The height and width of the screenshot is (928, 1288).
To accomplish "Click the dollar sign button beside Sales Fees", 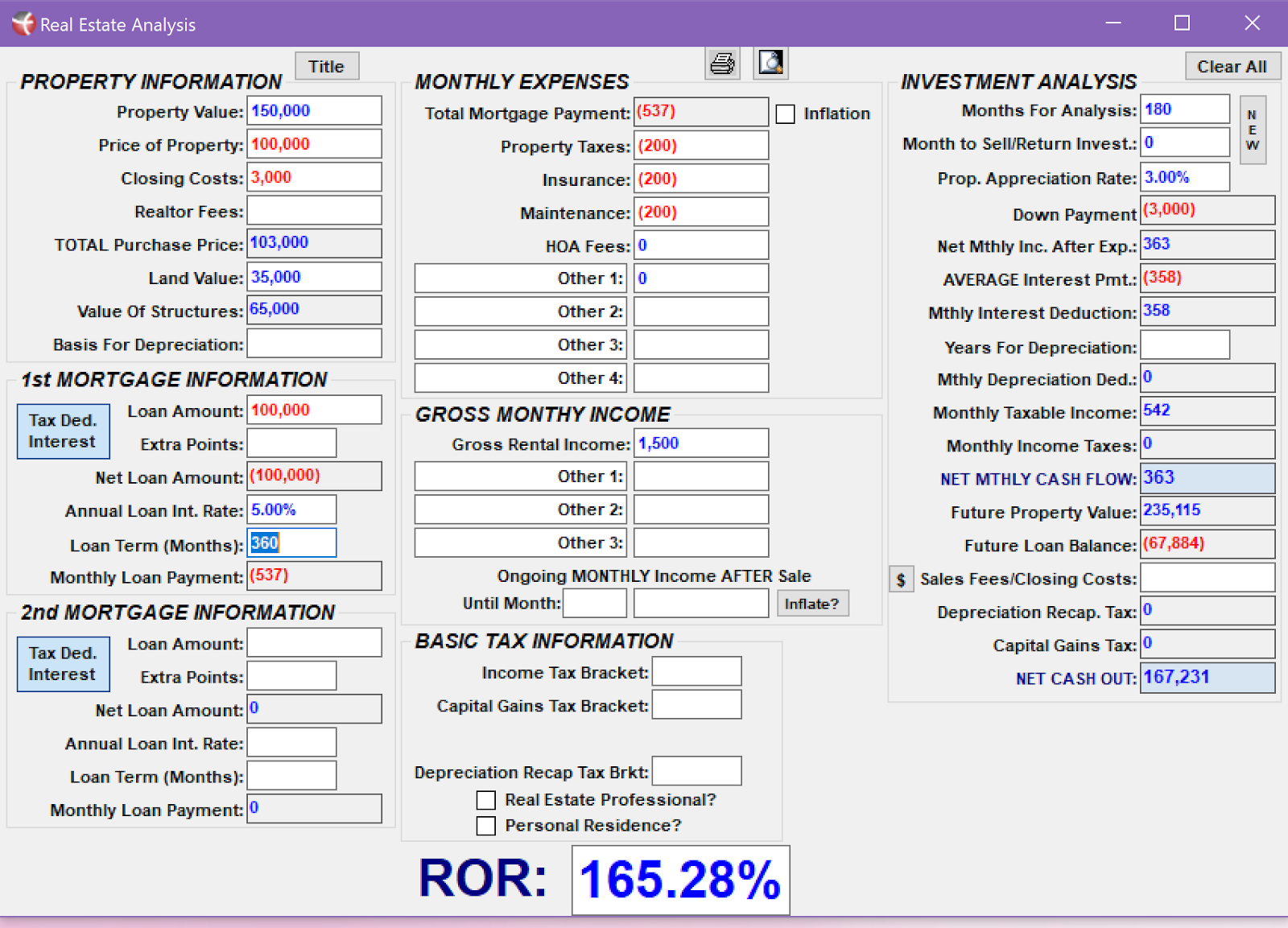I will 901,579.
